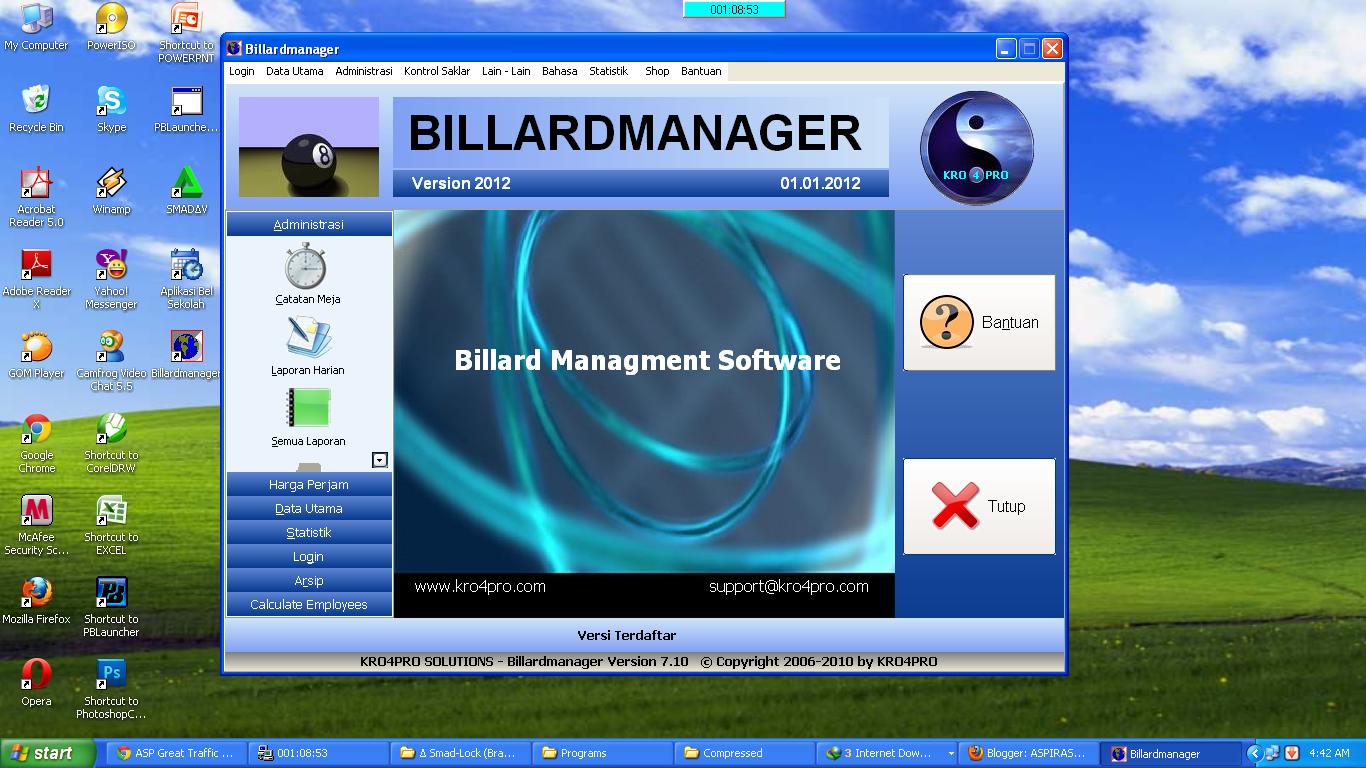Click the Tutup red X button
The width and height of the screenshot is (1366, 768).
[x=979, y=506]
